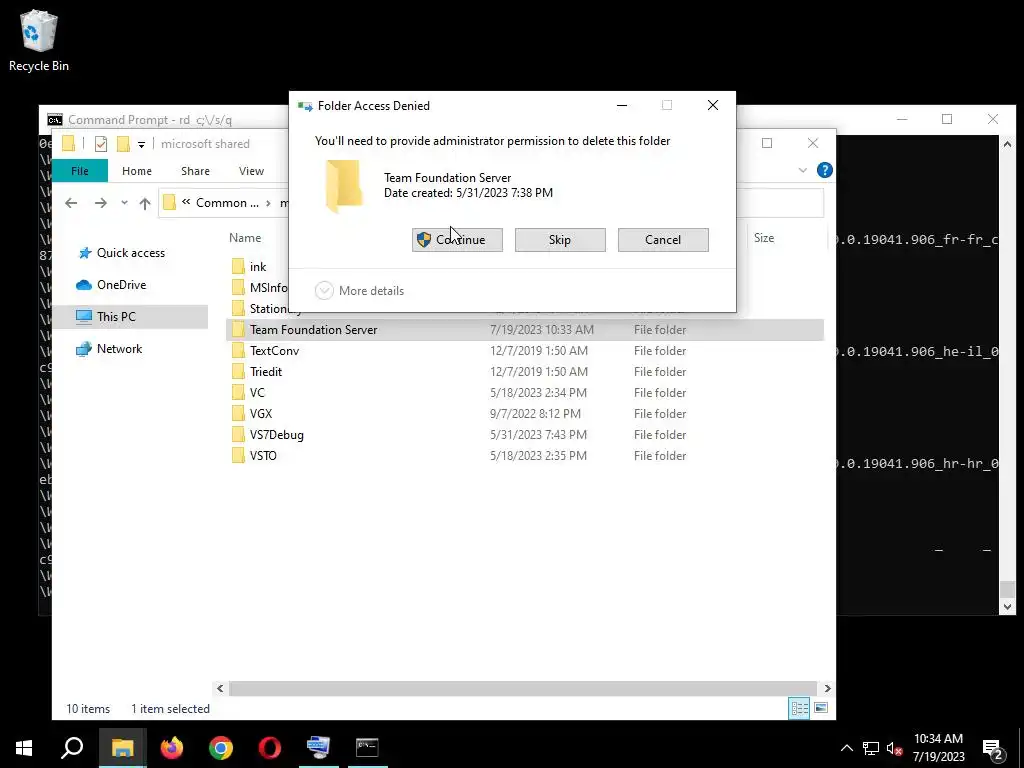This screenshot has width=1024, height=768.
Task: Sort by the Name column header
Action: (x=245, y=238)
